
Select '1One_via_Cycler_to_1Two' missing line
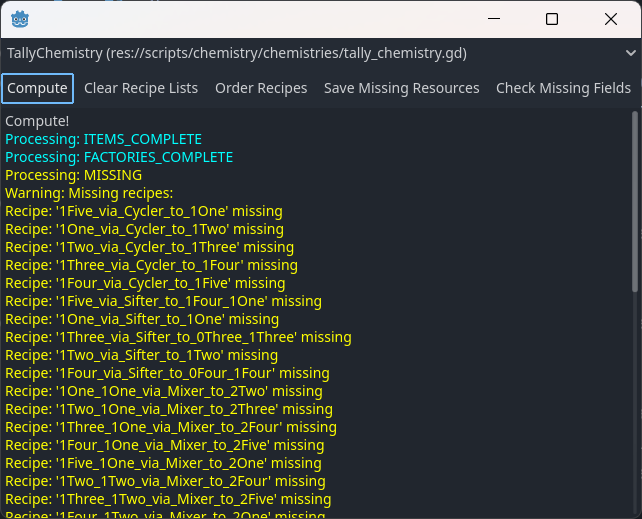point(144,229)
